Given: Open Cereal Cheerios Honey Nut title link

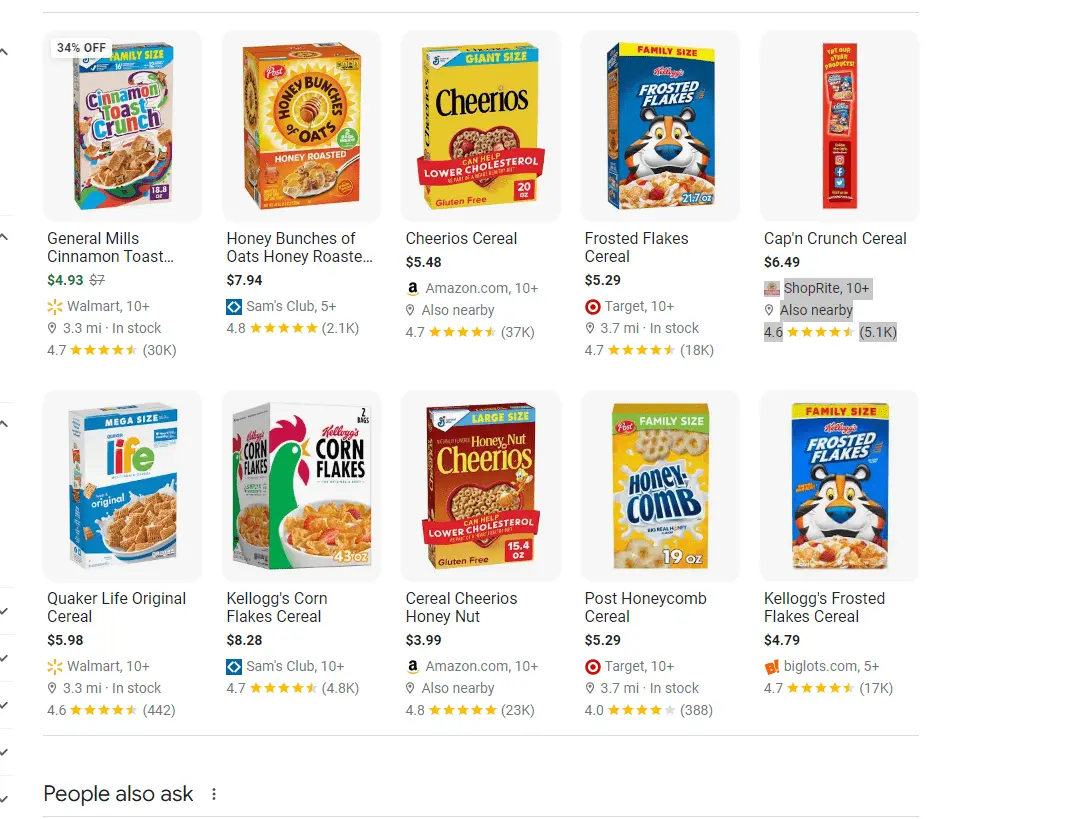Looking at the screenshot, I should point(461,607).
